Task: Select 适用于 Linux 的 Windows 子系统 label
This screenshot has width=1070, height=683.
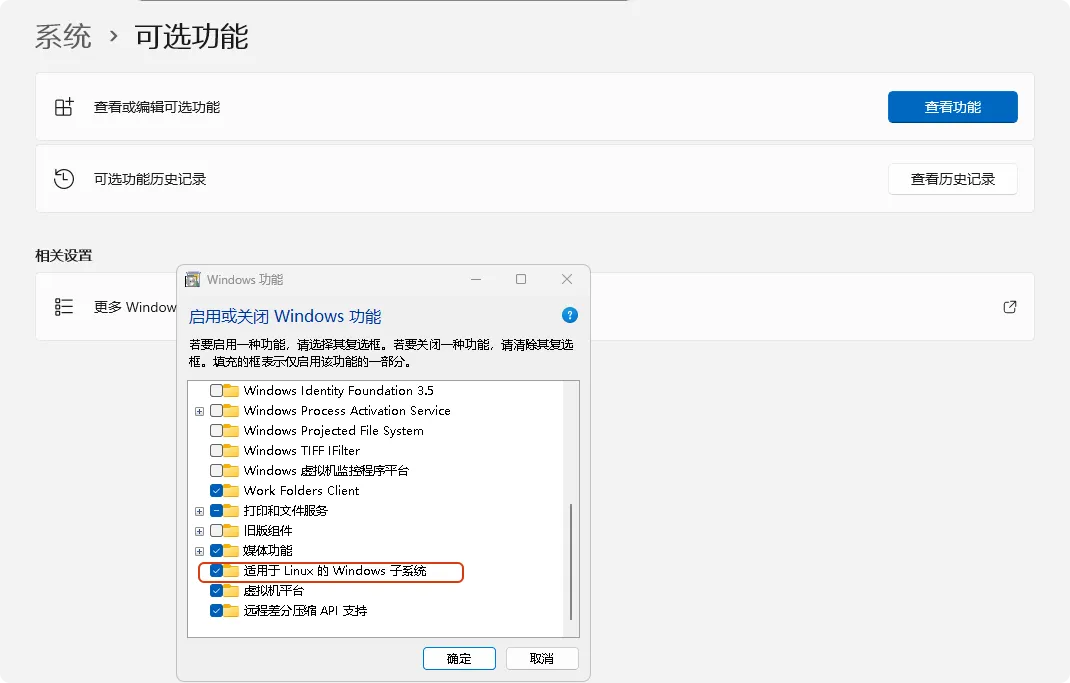Action: 334,571
